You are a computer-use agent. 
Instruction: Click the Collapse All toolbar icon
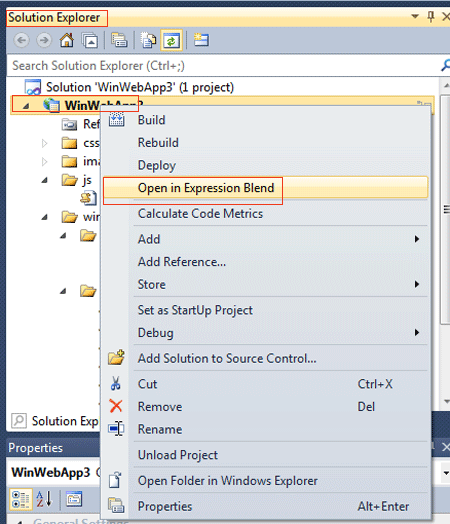point(90,40)
